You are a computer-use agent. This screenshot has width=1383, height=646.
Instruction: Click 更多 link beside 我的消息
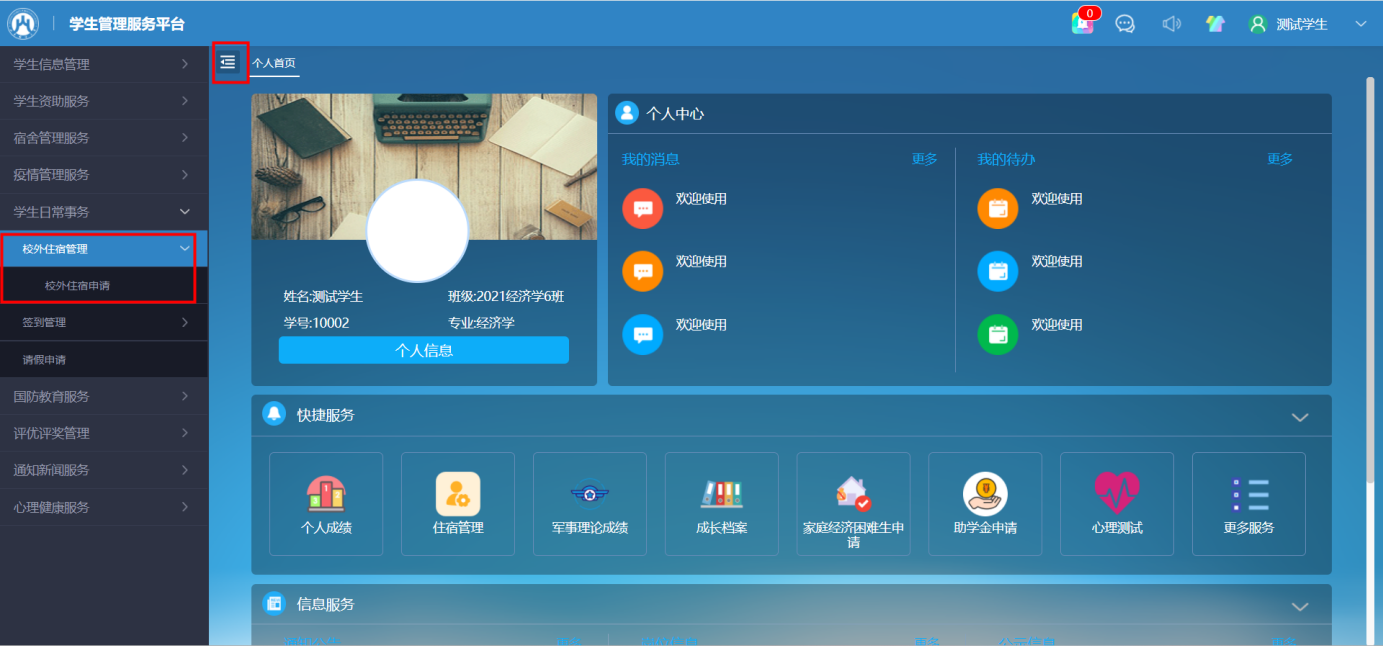tap(924, 159)
